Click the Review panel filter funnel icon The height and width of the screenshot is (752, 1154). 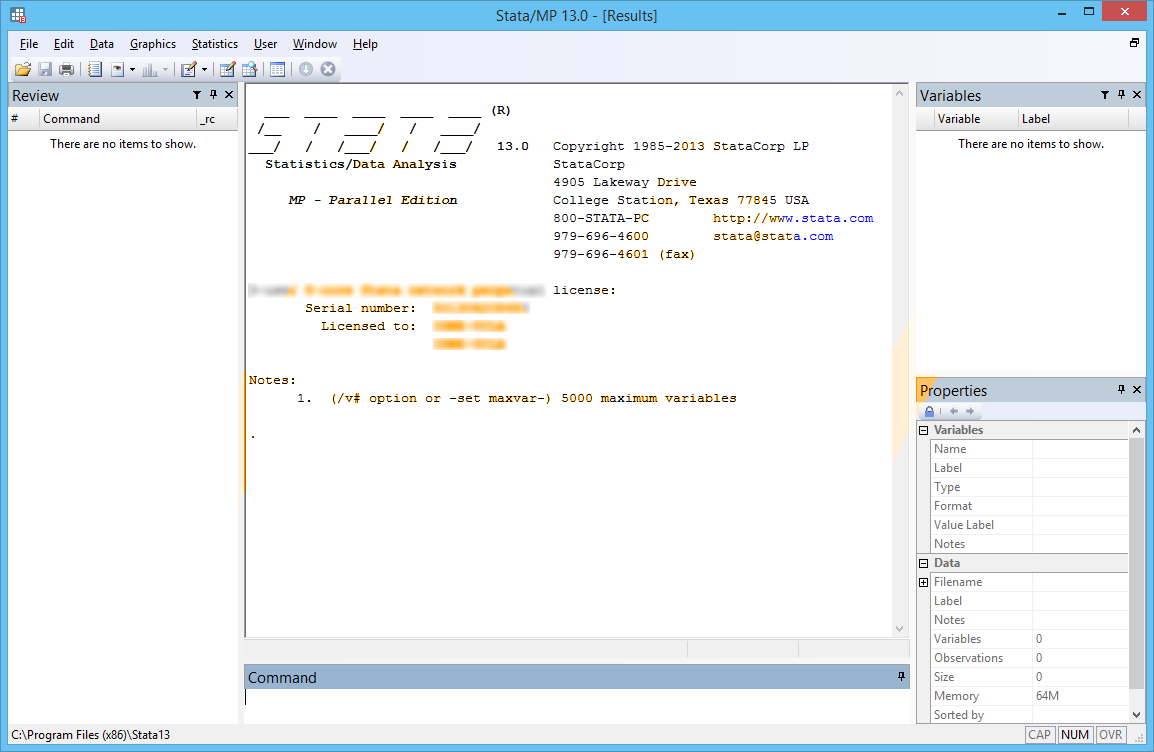(x=197, y=95)
